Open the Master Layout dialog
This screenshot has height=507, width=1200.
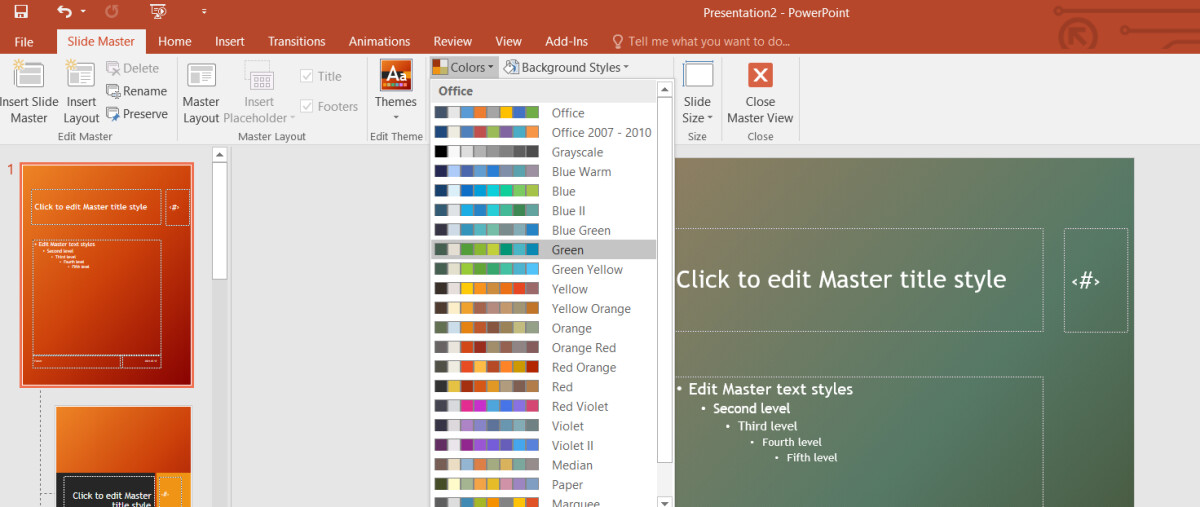point(201,92)
